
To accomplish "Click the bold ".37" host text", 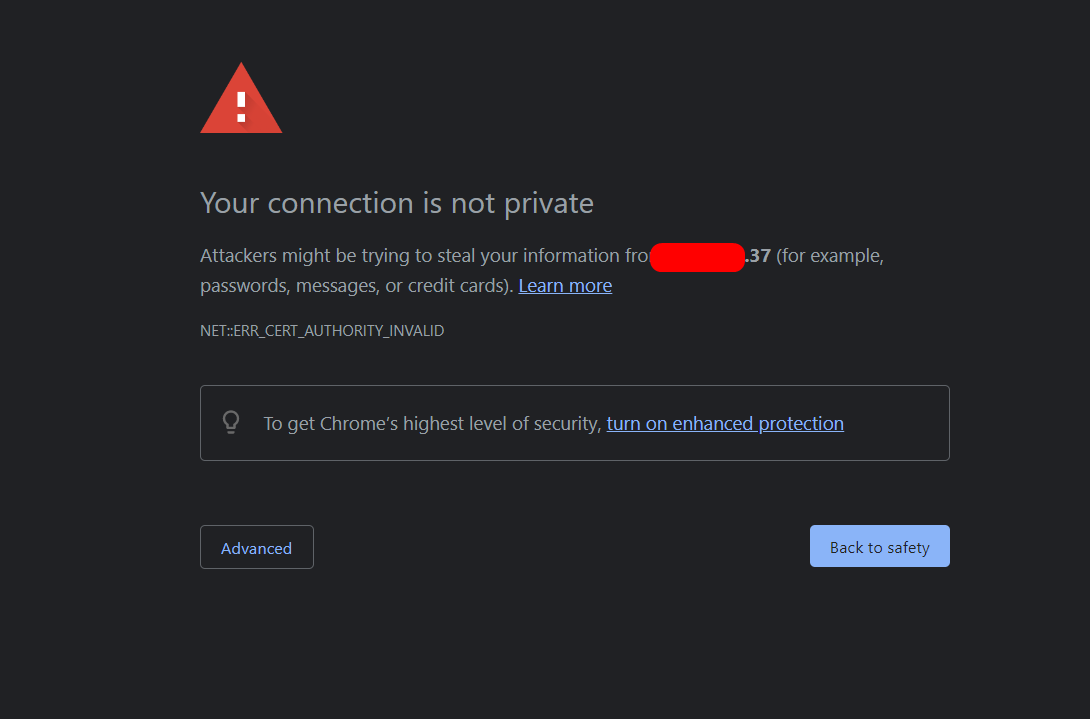I will [x=758, y=256].
